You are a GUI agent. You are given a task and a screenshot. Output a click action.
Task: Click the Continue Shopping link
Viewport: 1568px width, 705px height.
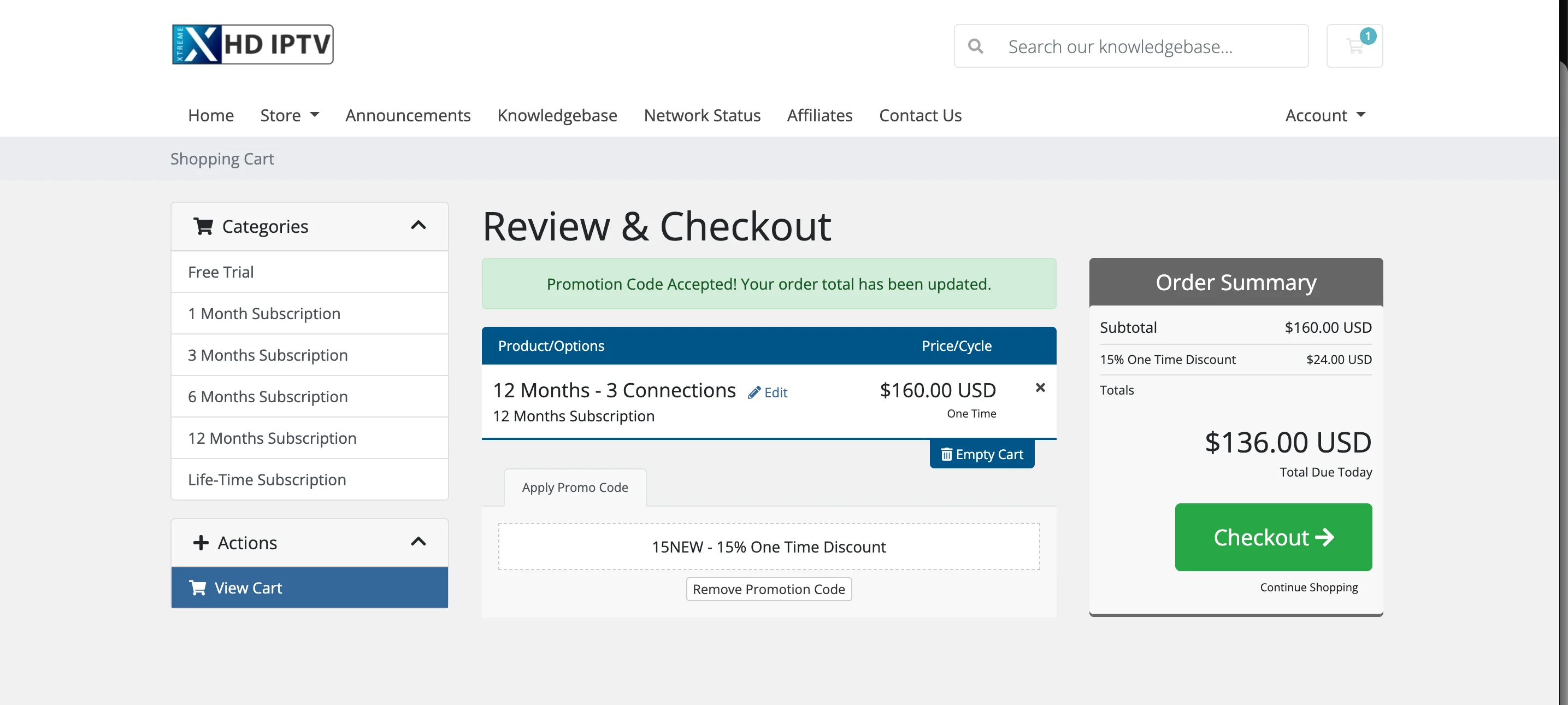[x=1308, y=587]
